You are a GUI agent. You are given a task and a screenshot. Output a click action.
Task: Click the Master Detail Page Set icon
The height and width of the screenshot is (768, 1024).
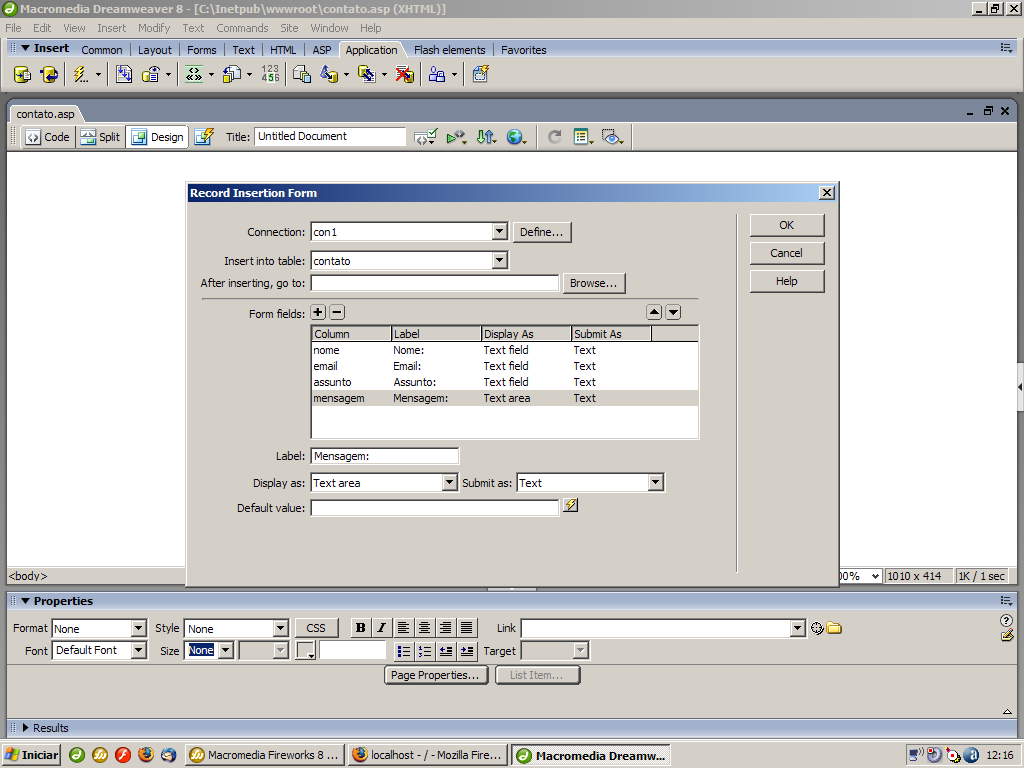pos(302,74)
